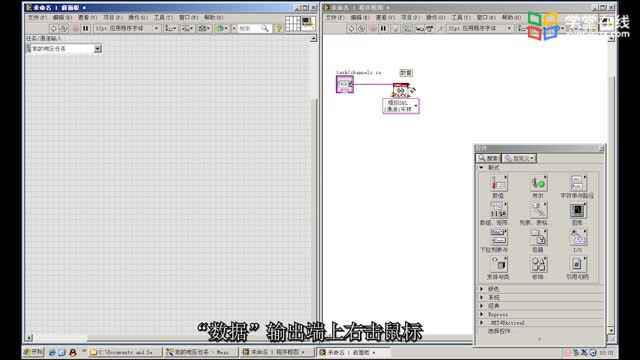640x360 pixels.
Task: Open I/O controls subpalette
Action: 577,237
